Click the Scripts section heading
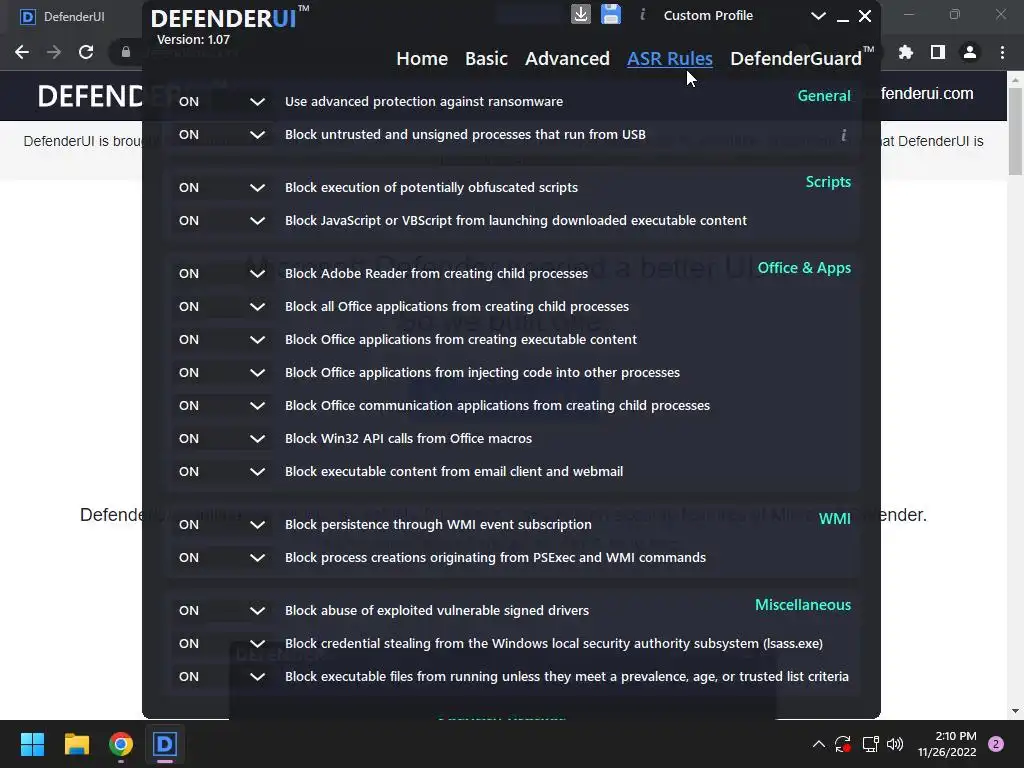This screenshot has width=1024, height=768. (828, 182)
